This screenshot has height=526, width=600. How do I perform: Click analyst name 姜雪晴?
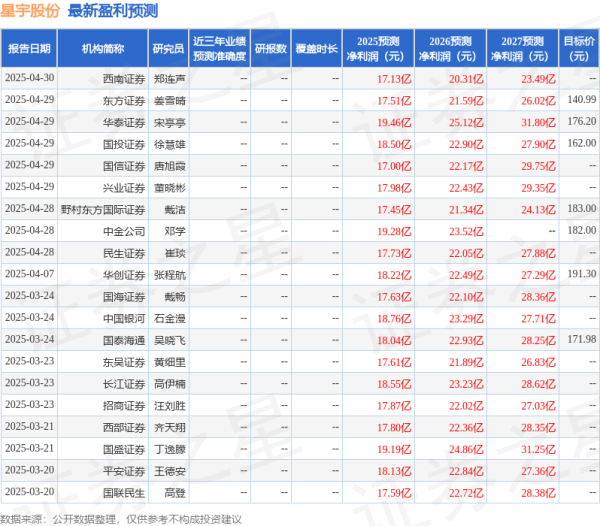coord(170,99)
